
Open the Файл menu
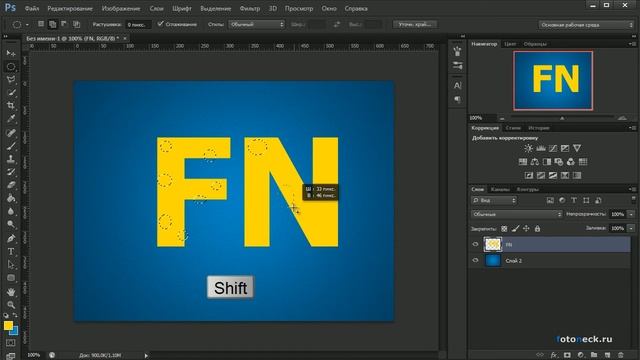32,8
